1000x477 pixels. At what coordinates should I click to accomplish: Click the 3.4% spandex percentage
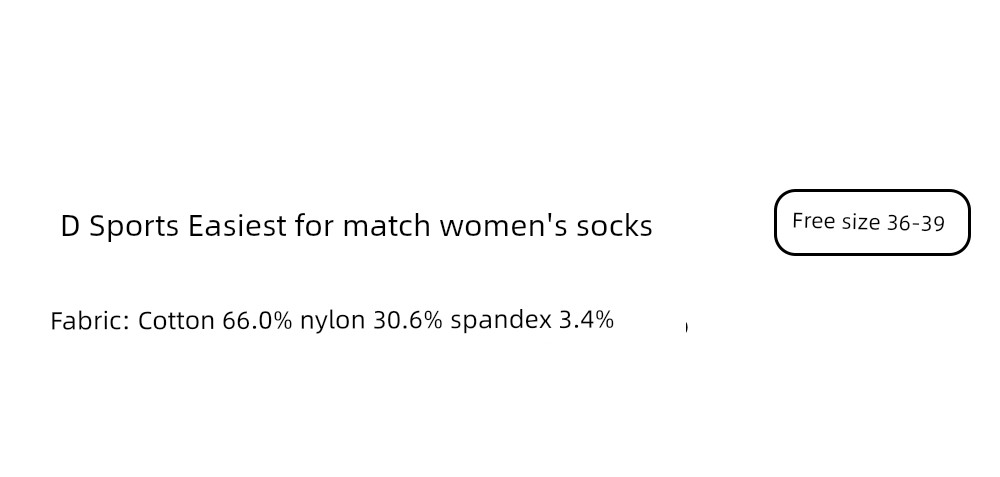586,320
